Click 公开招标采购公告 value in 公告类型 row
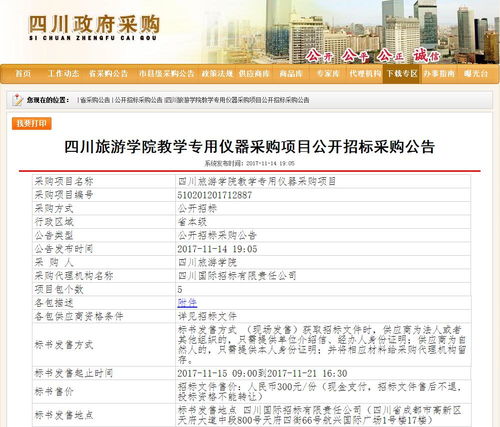Viewport: 500px width, 427px height. point(217,236)
